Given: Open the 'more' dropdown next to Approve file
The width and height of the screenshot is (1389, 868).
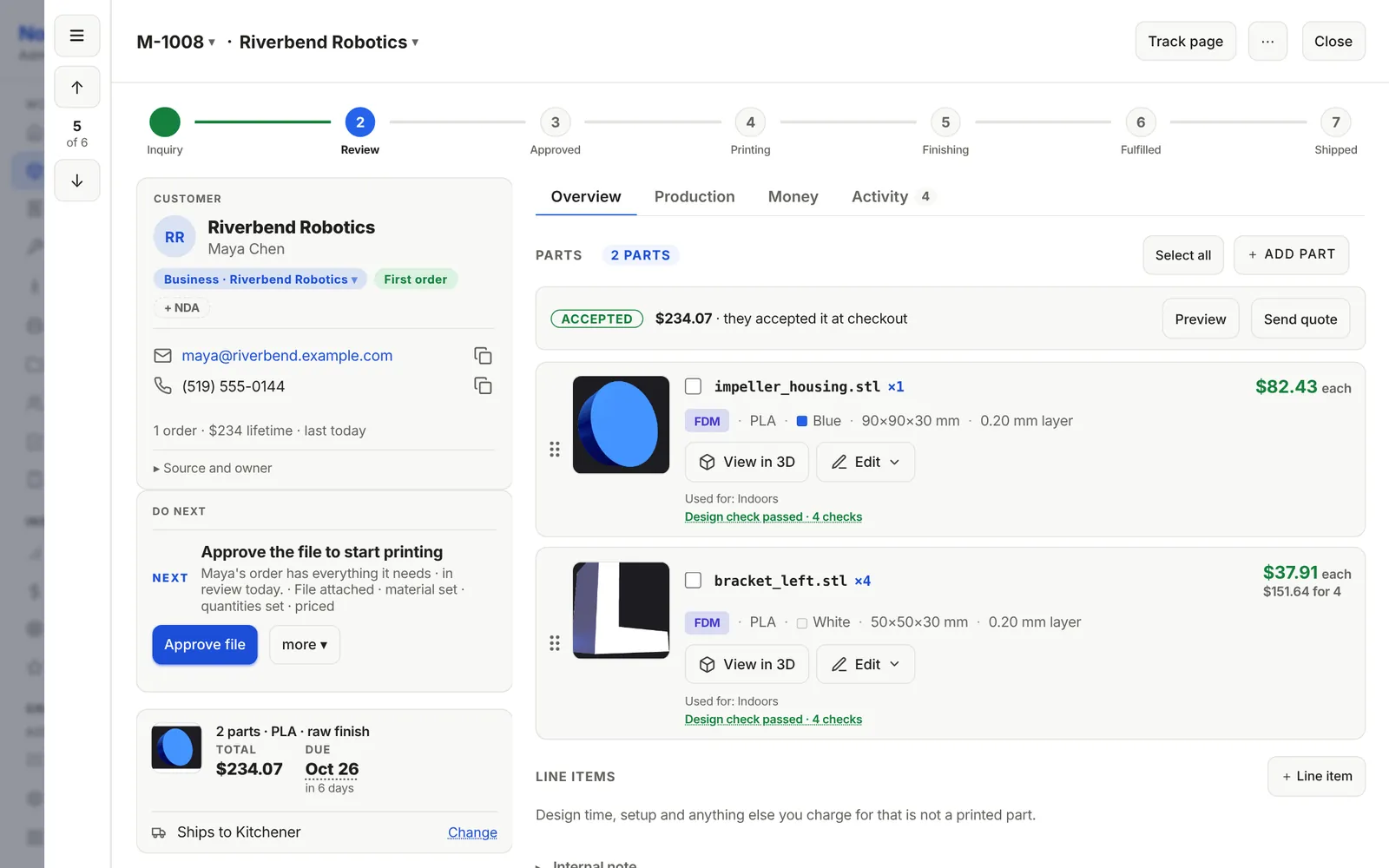Looking at the screenshot, I should coord(305,645).
